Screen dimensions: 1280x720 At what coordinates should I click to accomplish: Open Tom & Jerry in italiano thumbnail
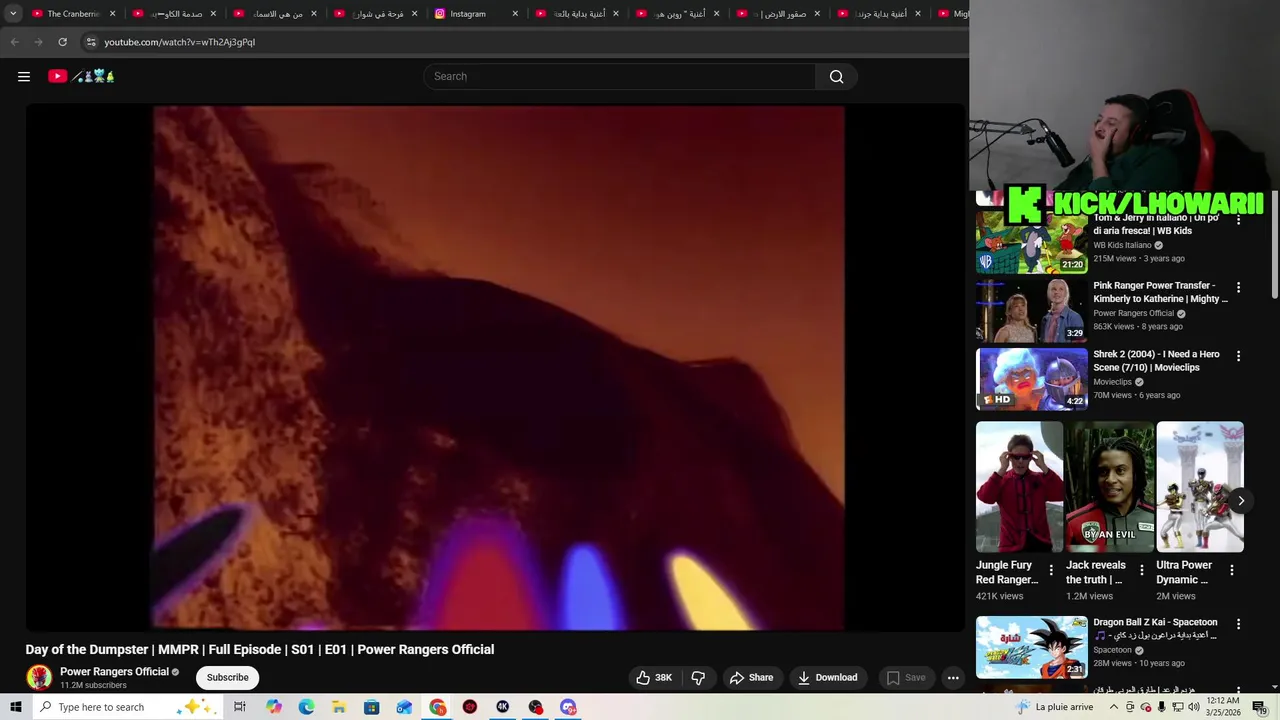point(1031,242)
